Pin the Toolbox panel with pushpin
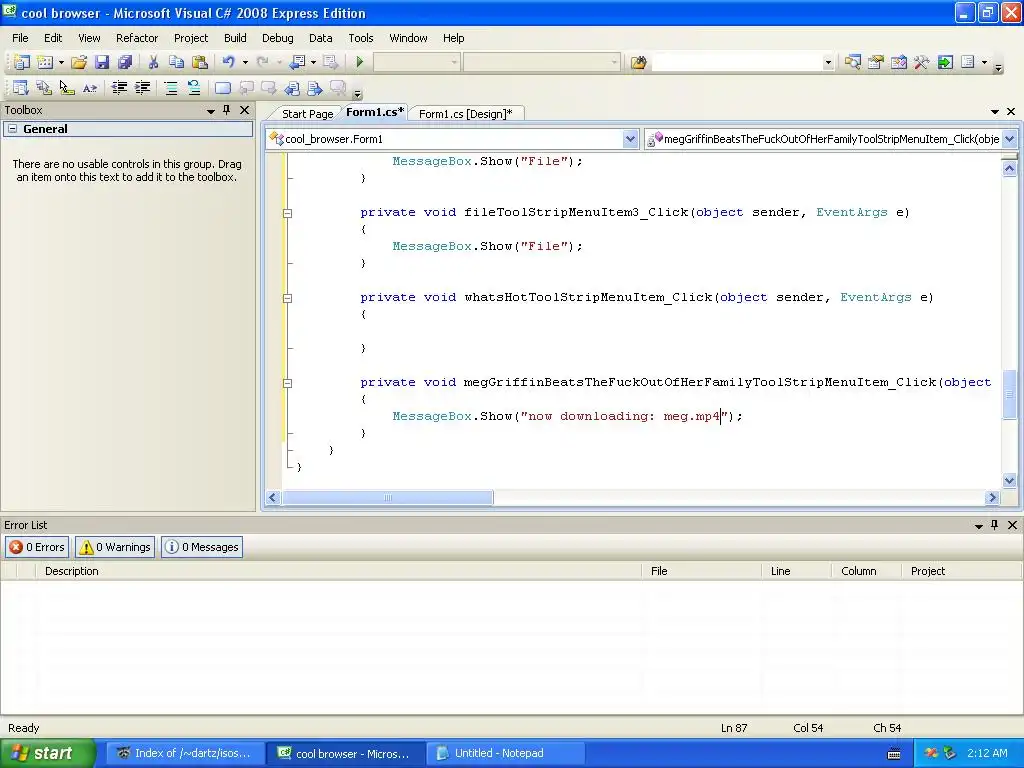Screen dimensions: 1024x768 (x=227, y=110)
